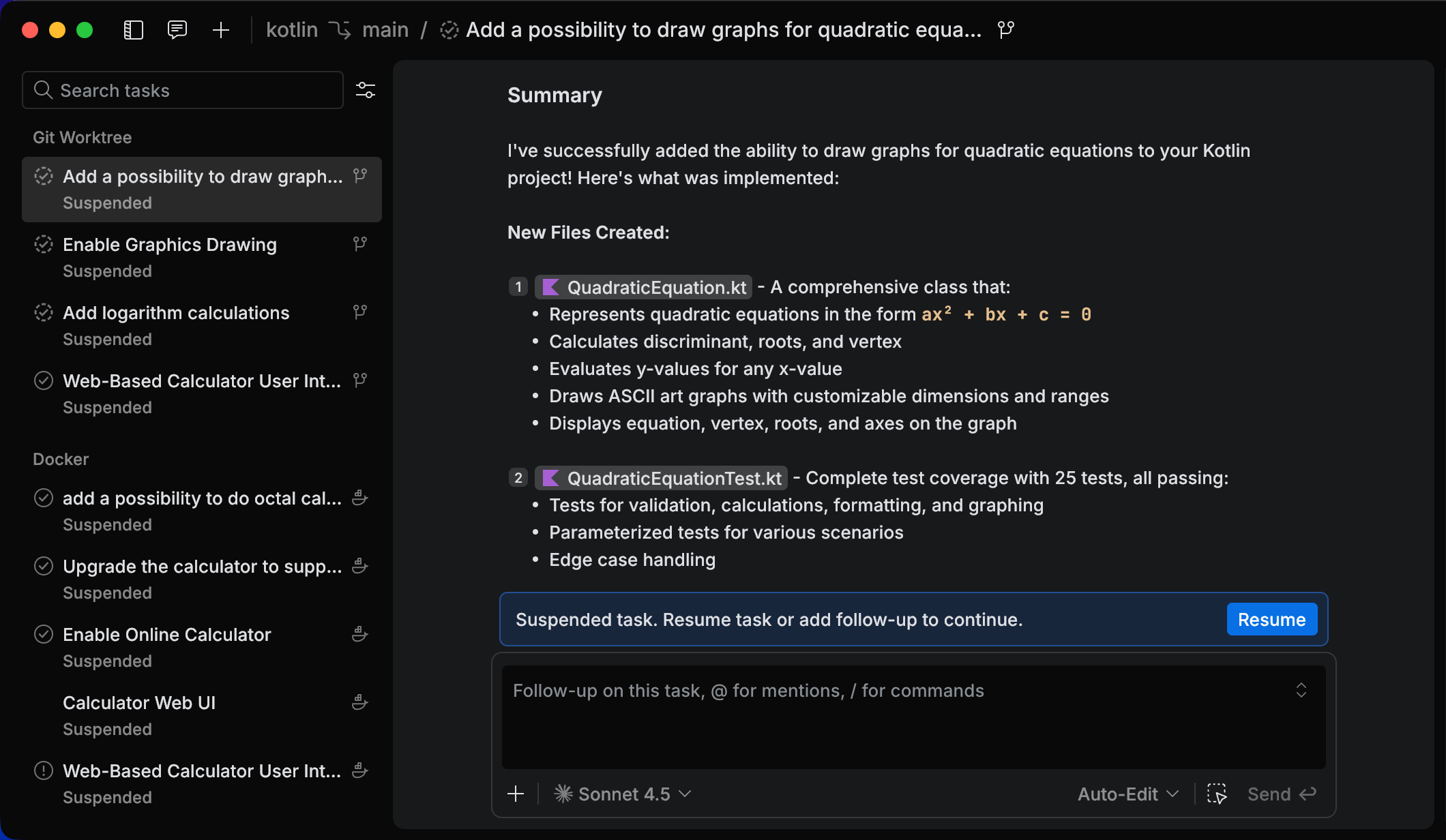The height and width of the screenshot is (840, 1446).
Task: Create a new task with the plus icon
Action: pos(221,30)
